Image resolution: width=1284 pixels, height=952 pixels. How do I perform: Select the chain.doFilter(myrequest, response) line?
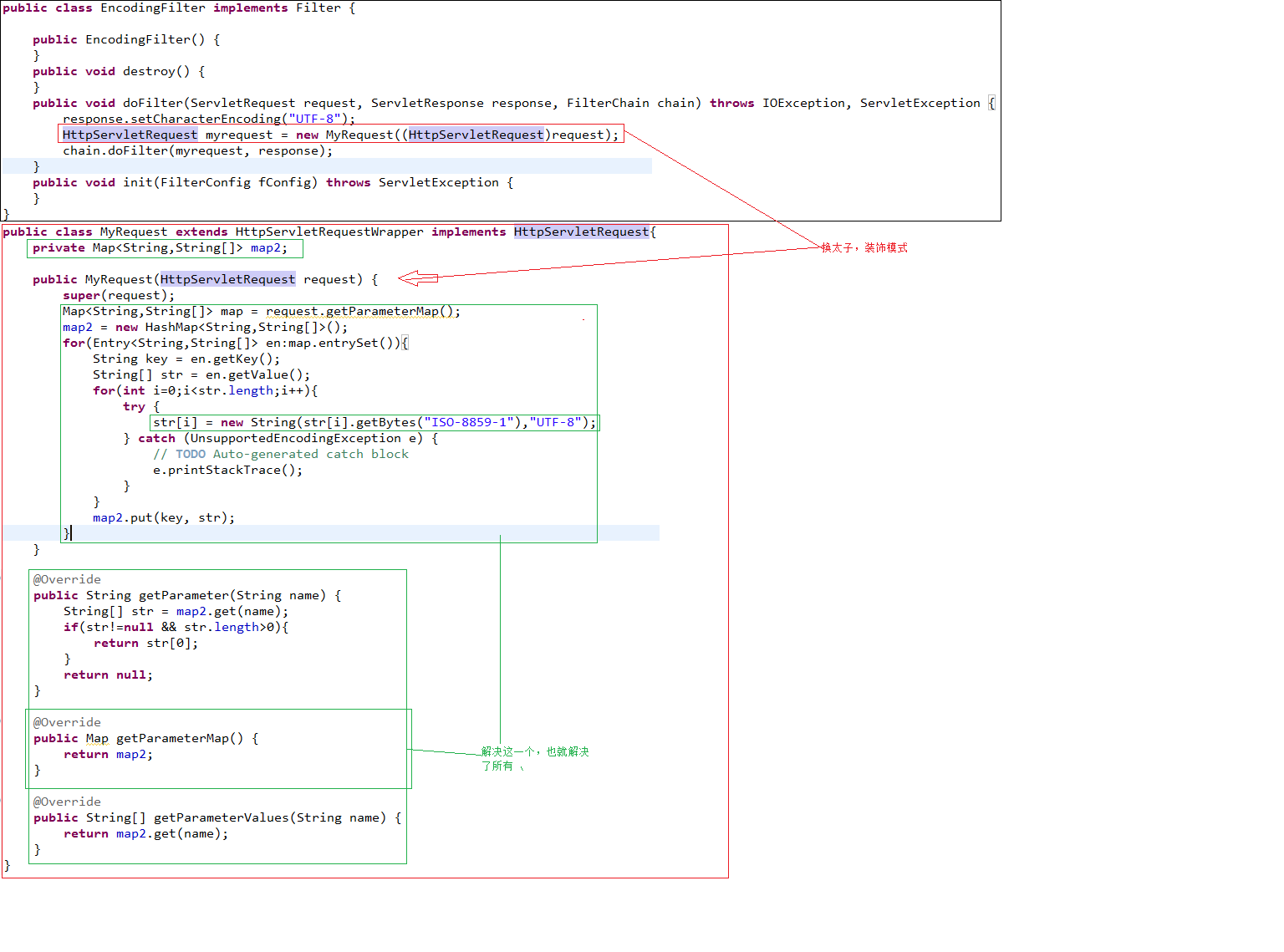[x=198, y=151]
